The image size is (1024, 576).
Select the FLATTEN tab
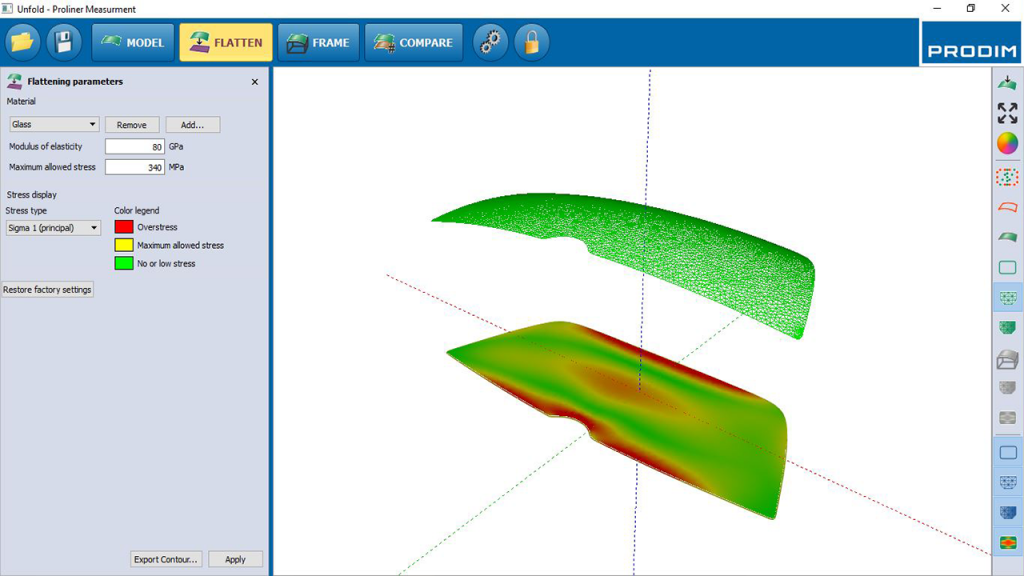(x=226, y=42)
